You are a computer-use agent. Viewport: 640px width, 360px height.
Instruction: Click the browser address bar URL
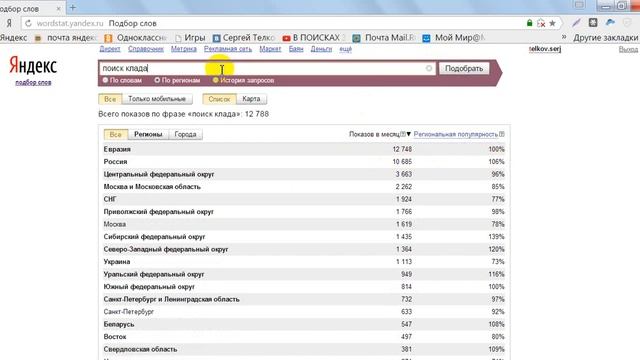(70, 23)
